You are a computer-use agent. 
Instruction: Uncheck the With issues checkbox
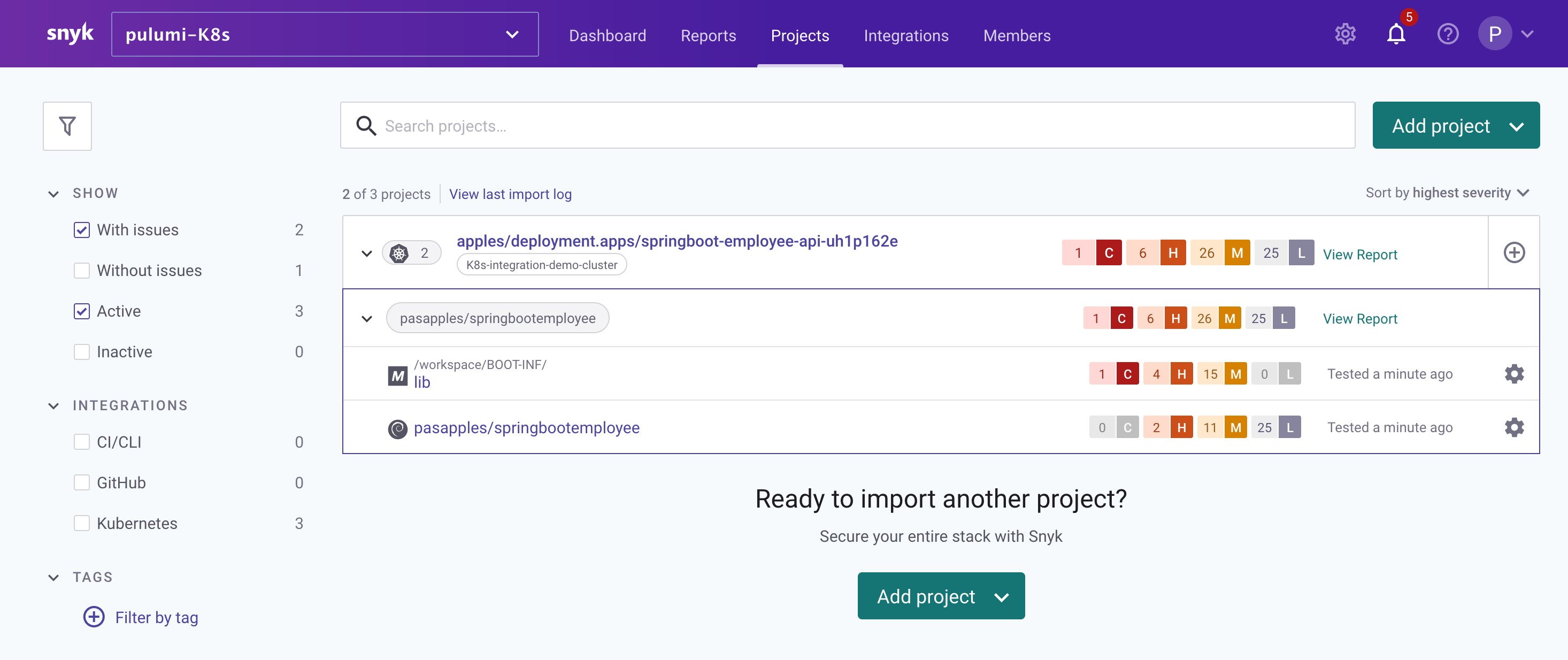point(82,230)
